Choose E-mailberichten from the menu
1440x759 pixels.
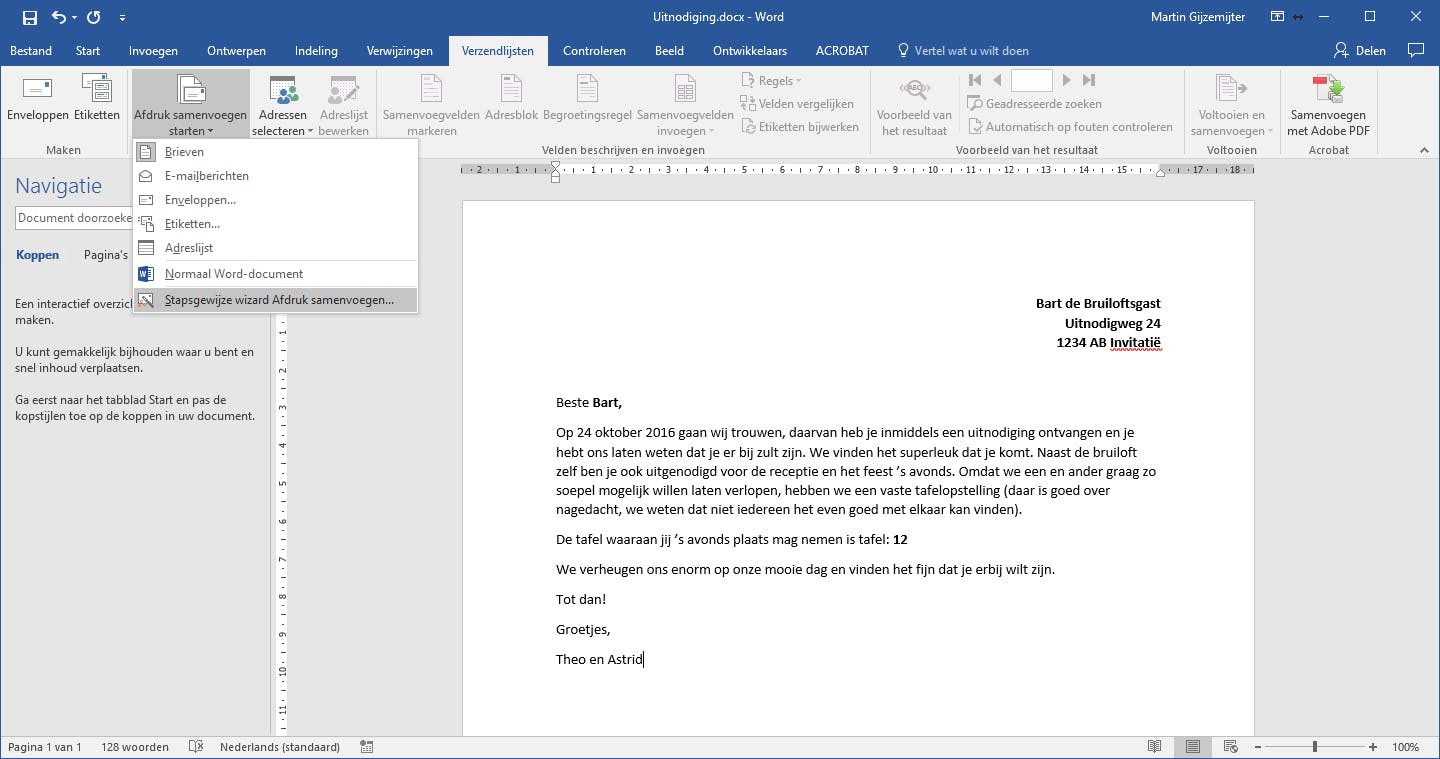click(275, 176)
